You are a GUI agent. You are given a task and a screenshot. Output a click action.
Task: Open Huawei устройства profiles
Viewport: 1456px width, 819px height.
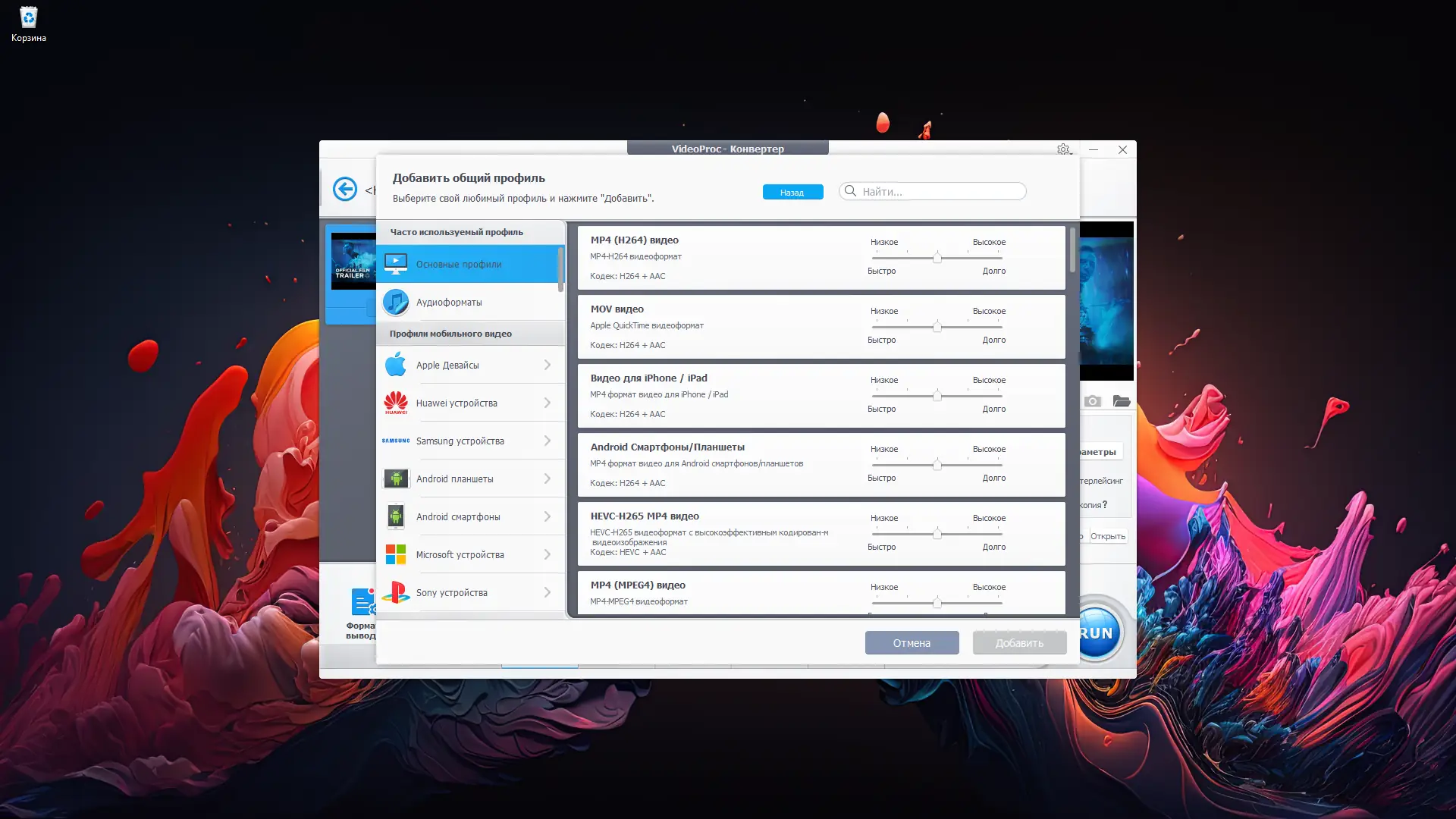click(470, 403)
